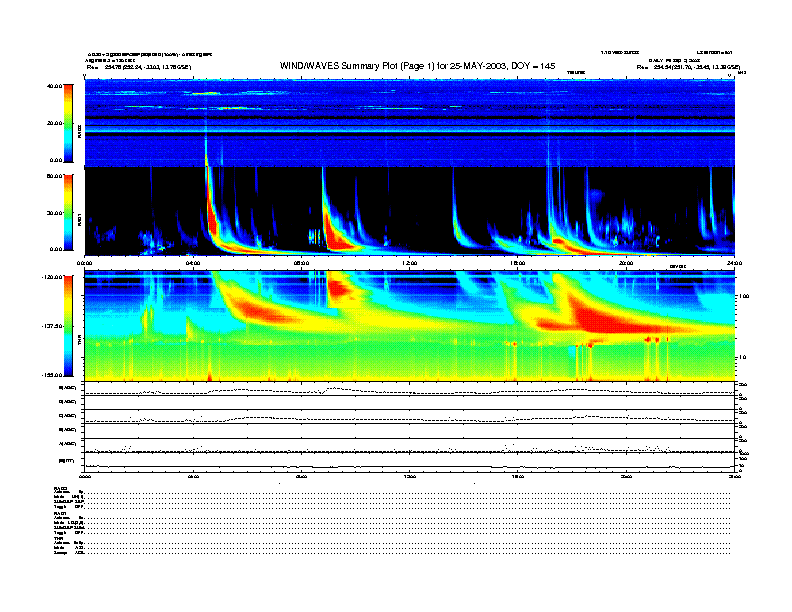Click the vertical RAD1 axis label
792x612 pixels.
click(79, 220)
